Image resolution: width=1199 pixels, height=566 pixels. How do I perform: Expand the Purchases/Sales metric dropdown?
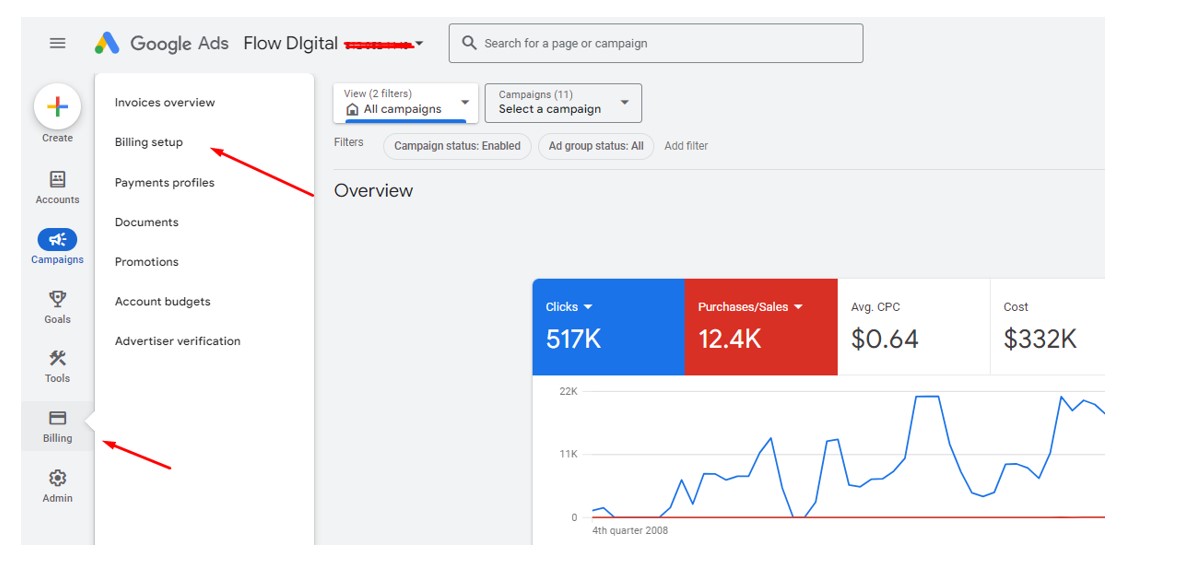tap(798, 307)
